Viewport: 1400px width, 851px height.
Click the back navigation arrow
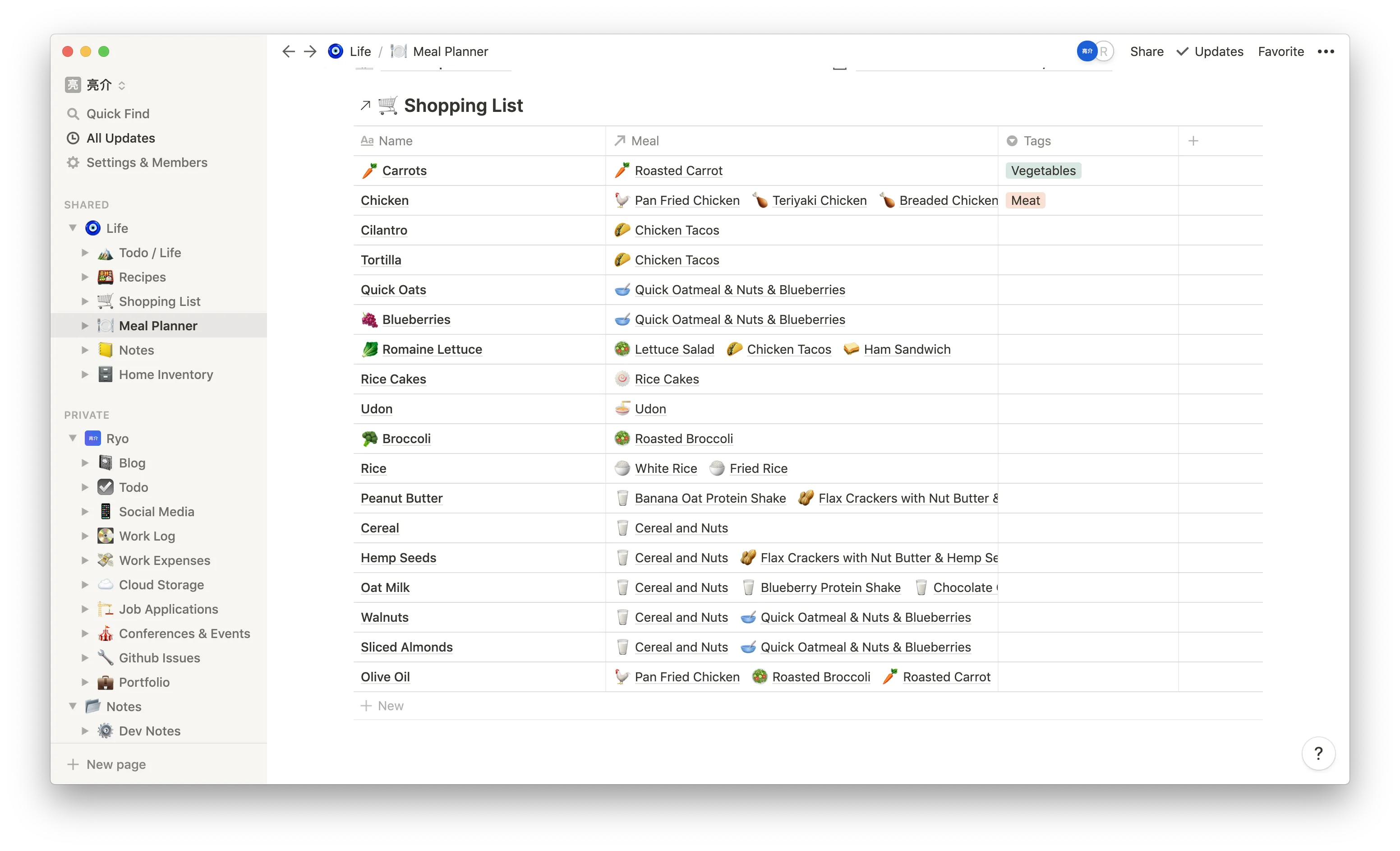click(x=289, y=51)
